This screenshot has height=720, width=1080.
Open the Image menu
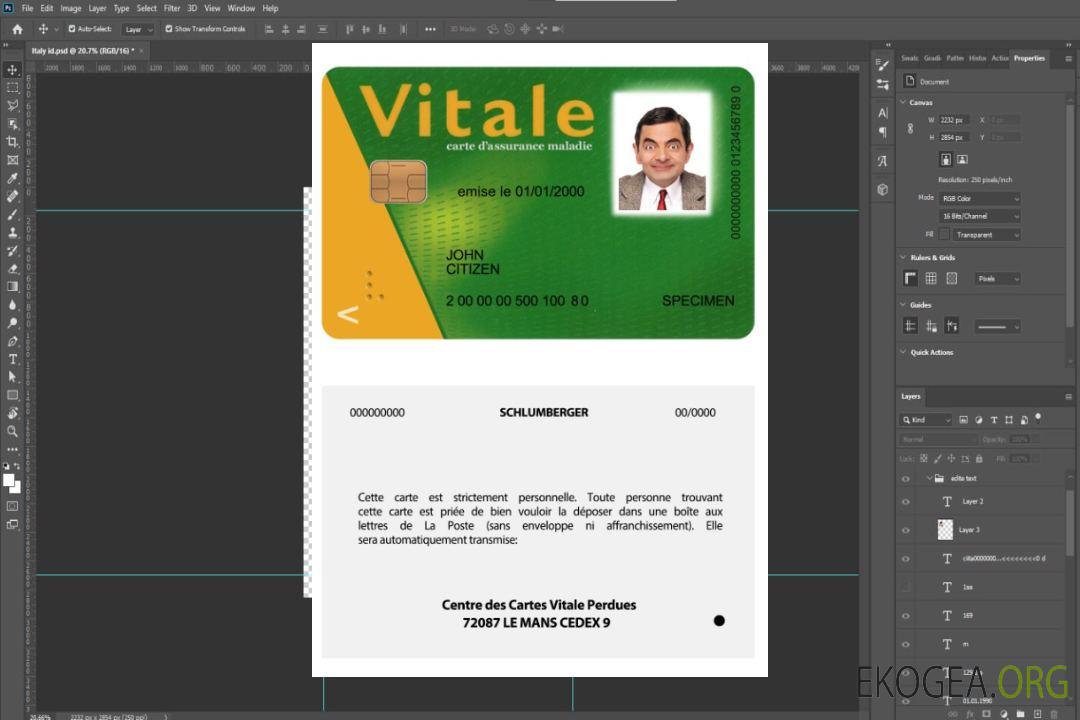tap(70, 8)
